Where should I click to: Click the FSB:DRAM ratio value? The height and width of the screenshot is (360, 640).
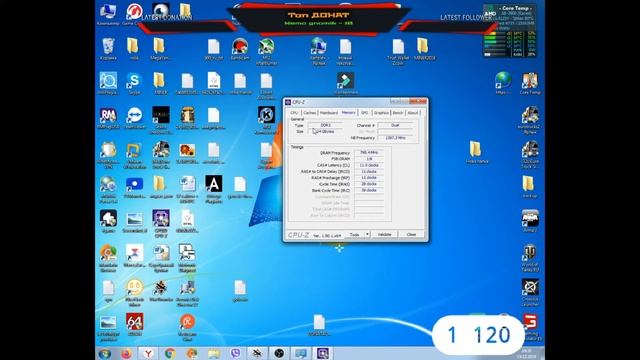[369, 159]
